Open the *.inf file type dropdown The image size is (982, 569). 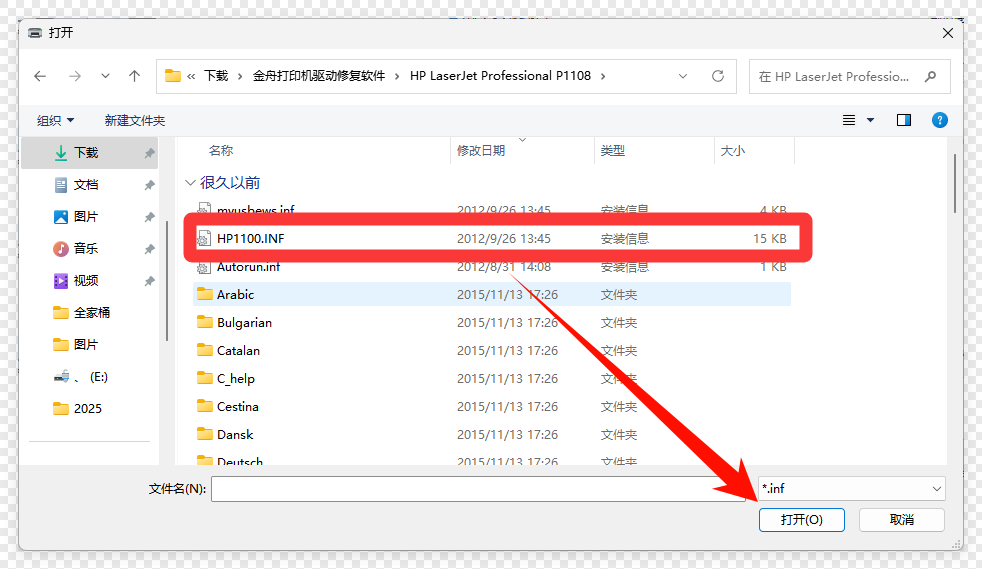pyautogui.click(x=851, y=489)
